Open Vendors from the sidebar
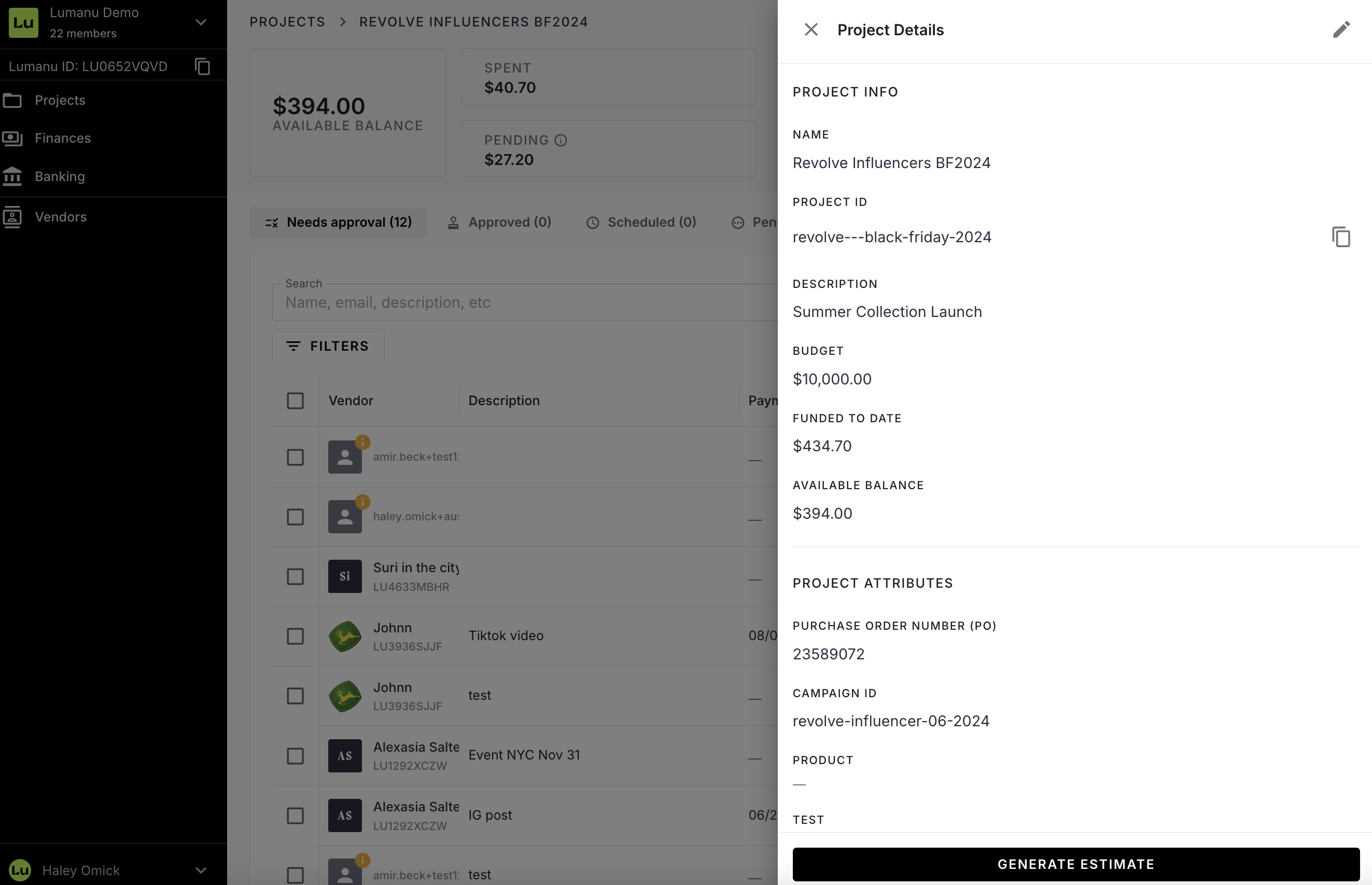 click(x=60, y=217)
